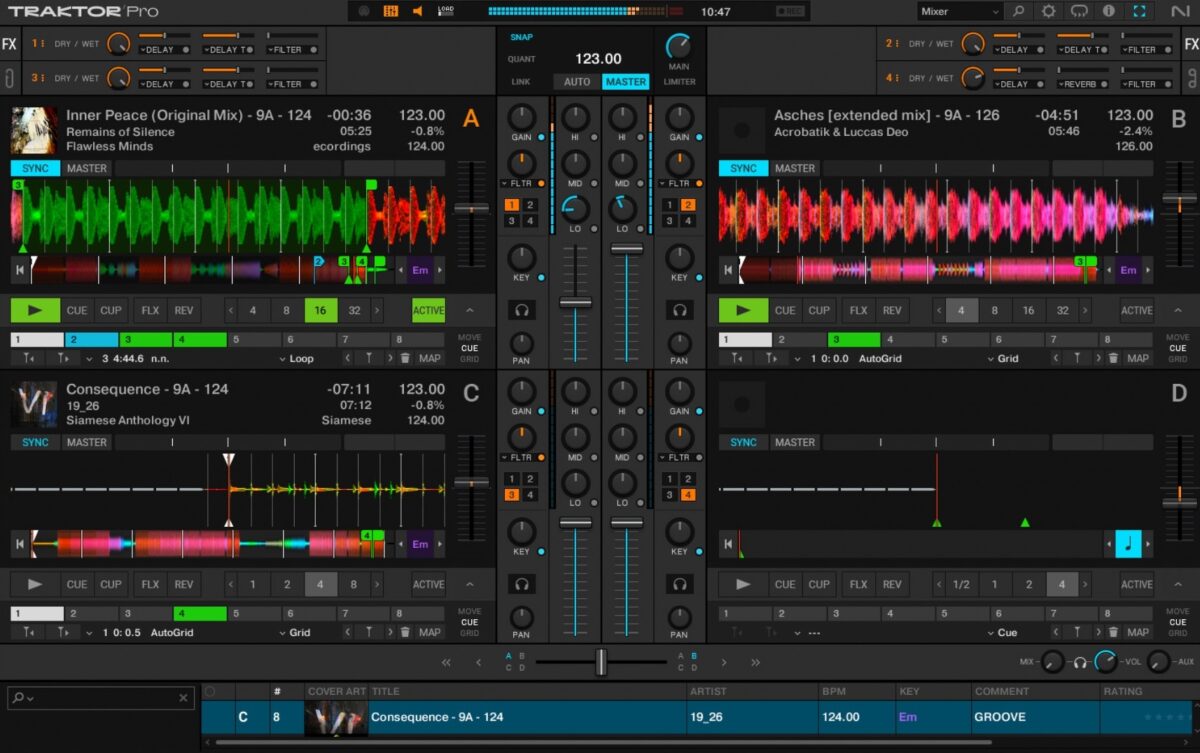
Task: Set loop size 1/2 on Deck D
Action: pyautogui.click(x=961, y=584)
